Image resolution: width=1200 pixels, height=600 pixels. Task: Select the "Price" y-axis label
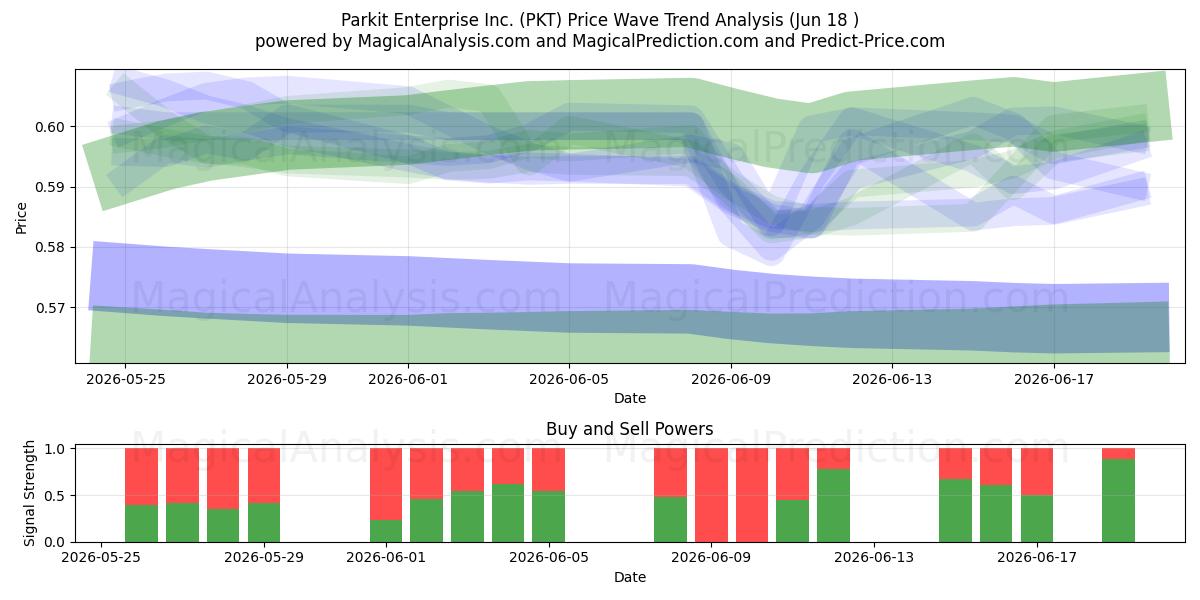(22, 216)
